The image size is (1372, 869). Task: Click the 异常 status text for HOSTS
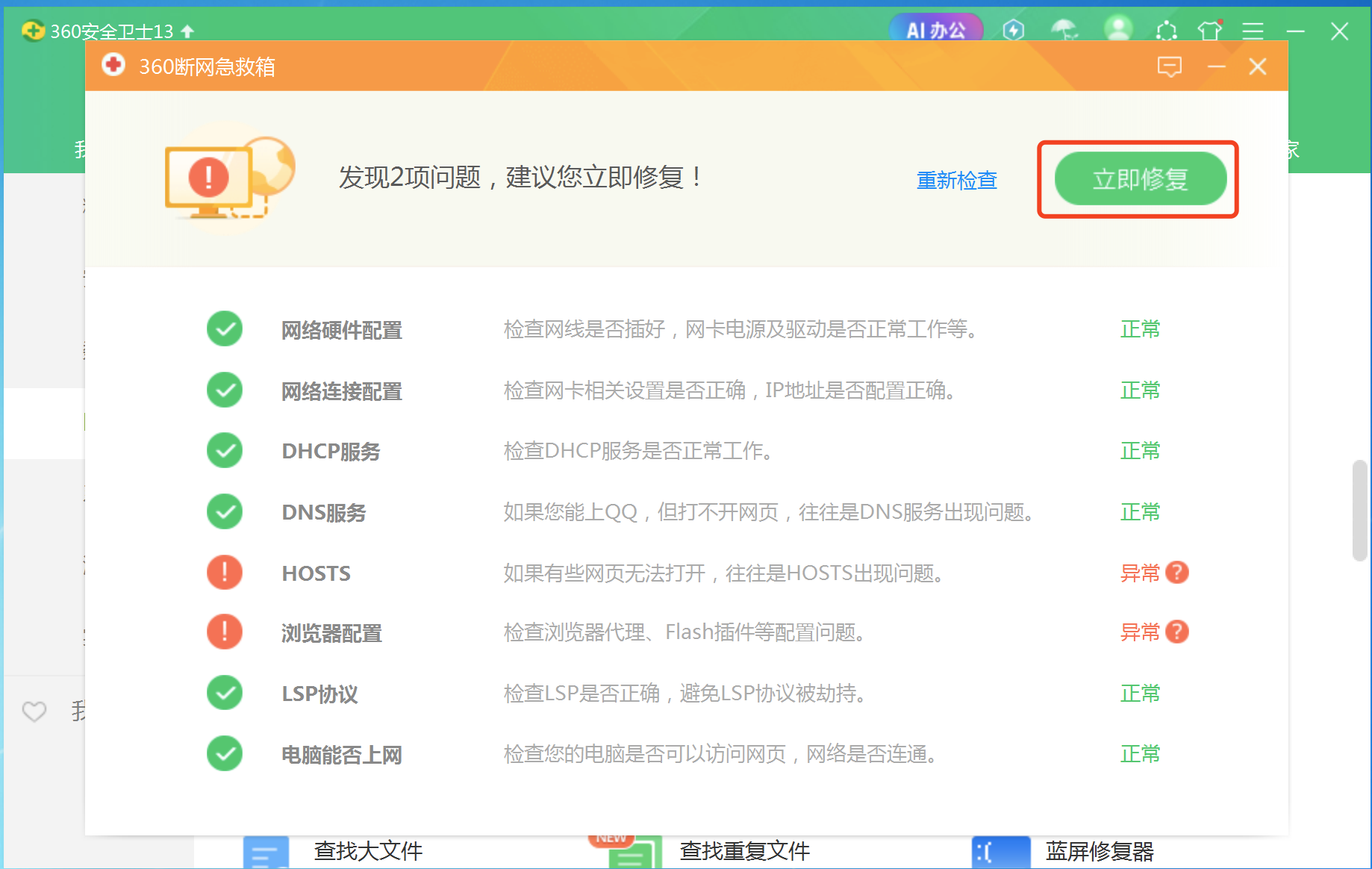coord(1140,573)
